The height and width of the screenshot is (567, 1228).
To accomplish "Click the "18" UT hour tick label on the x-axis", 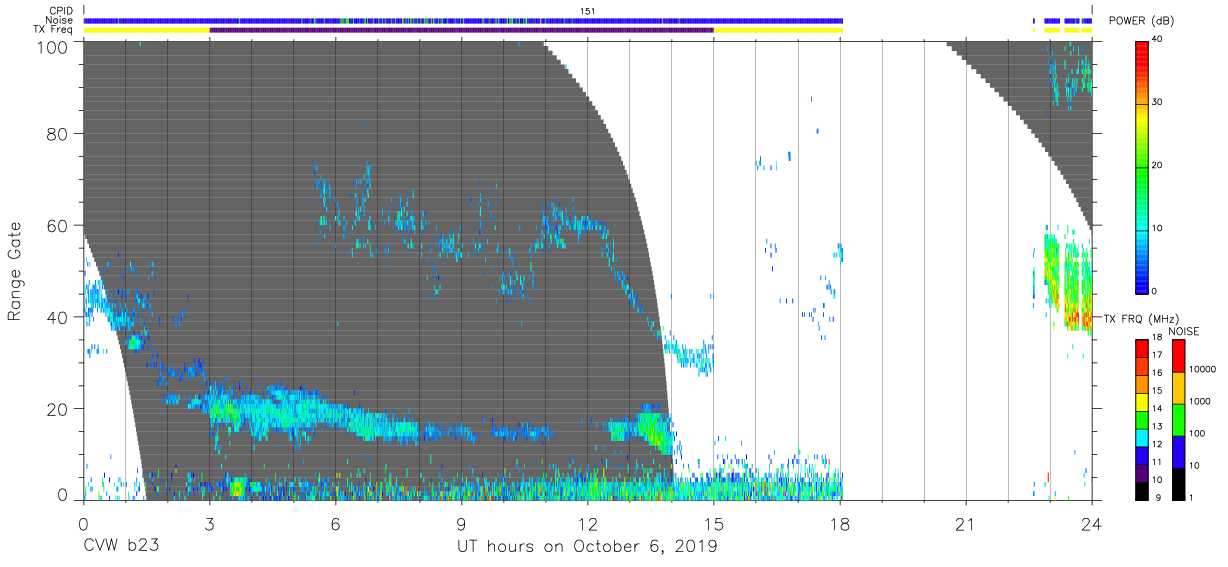I will [840, 525].
